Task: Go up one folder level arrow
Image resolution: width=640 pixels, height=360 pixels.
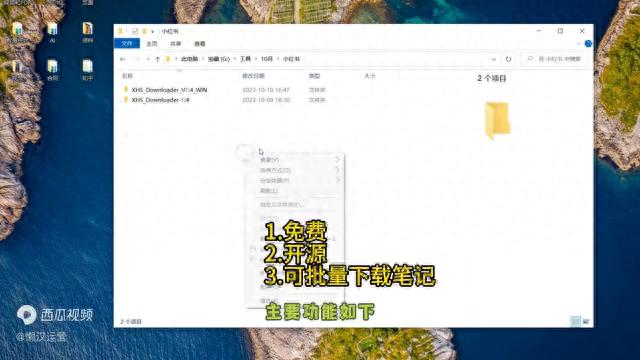Action: [x=158, y=59]
